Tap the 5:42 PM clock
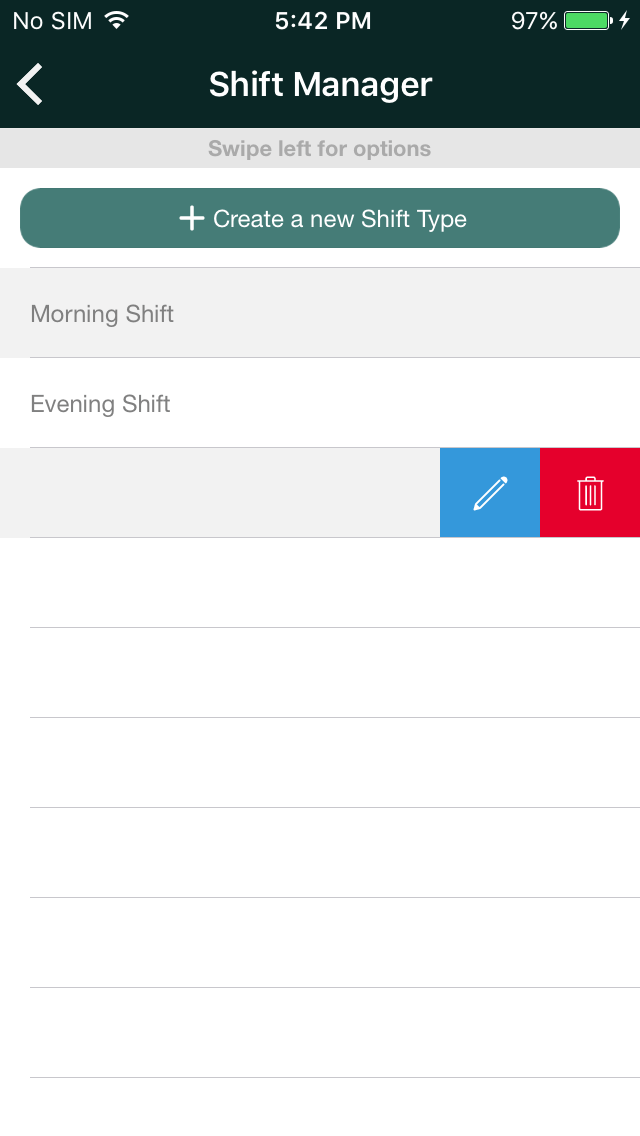Screen dimensions: 640x1136 323,21
